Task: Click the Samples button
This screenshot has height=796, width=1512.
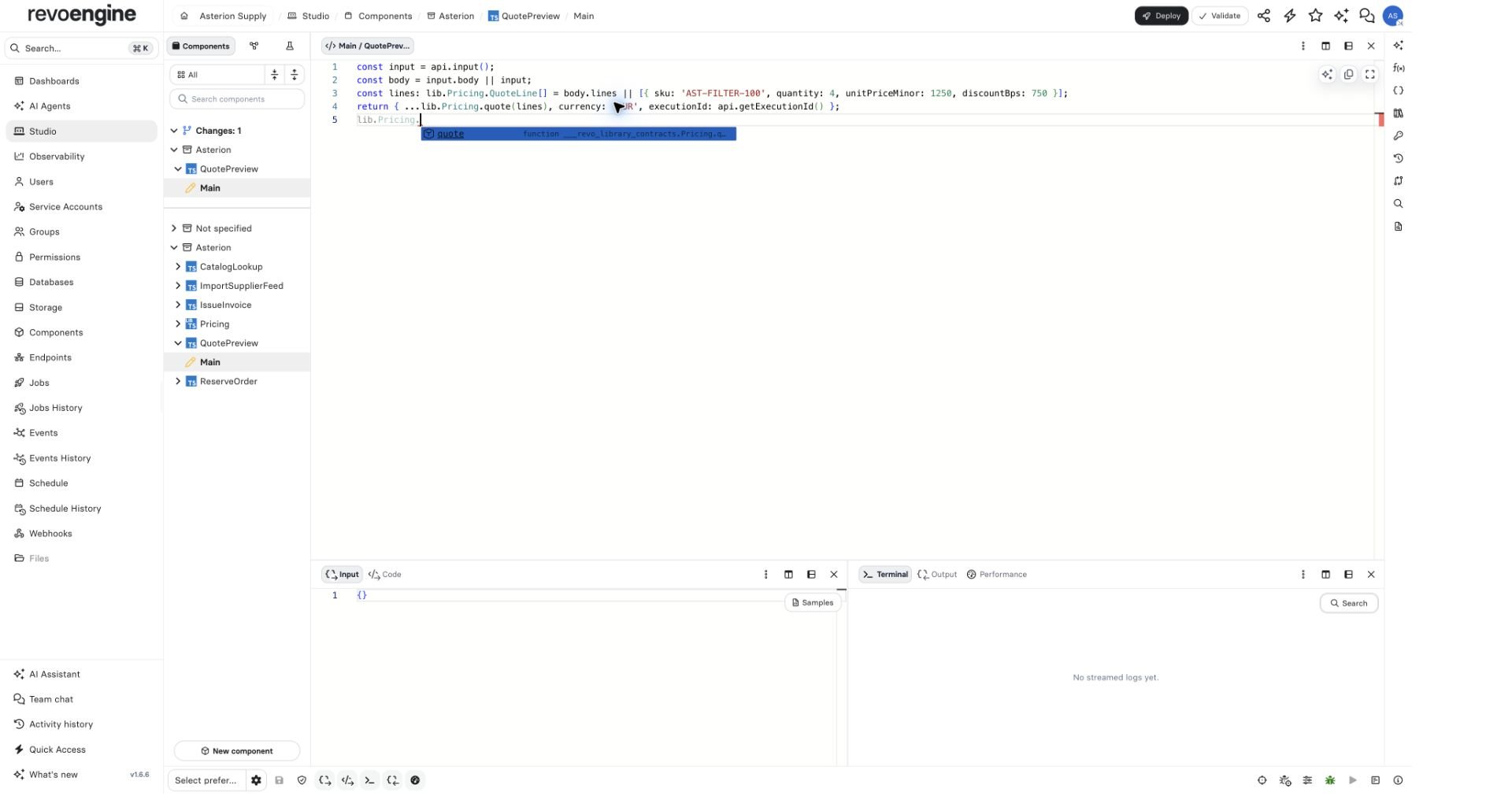Action: [813, 603]
